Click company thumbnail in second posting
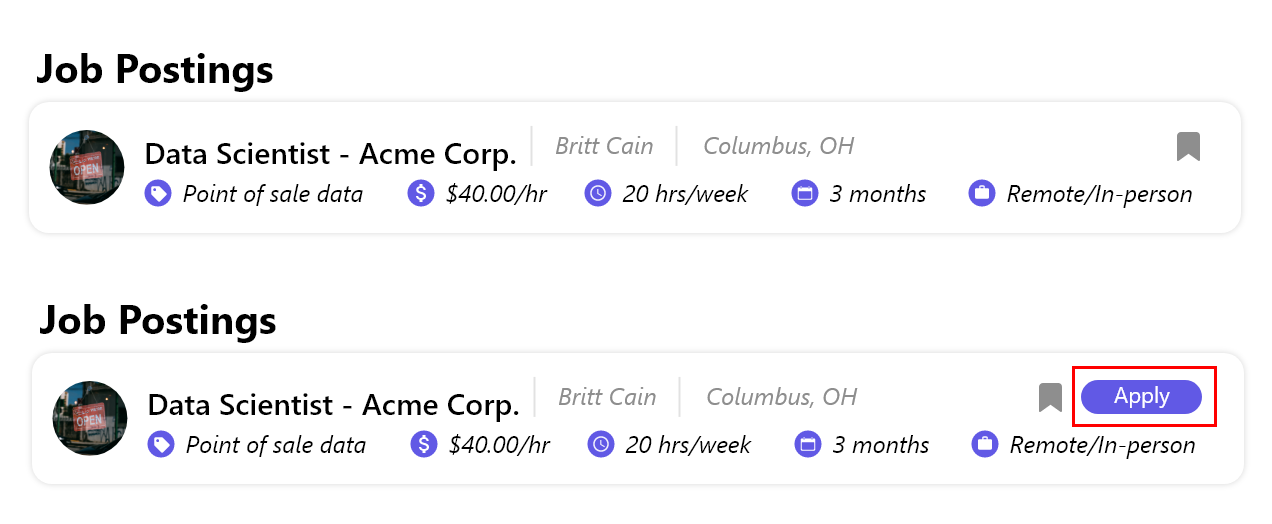The image size is (1272, 524). tap(90, 418)
